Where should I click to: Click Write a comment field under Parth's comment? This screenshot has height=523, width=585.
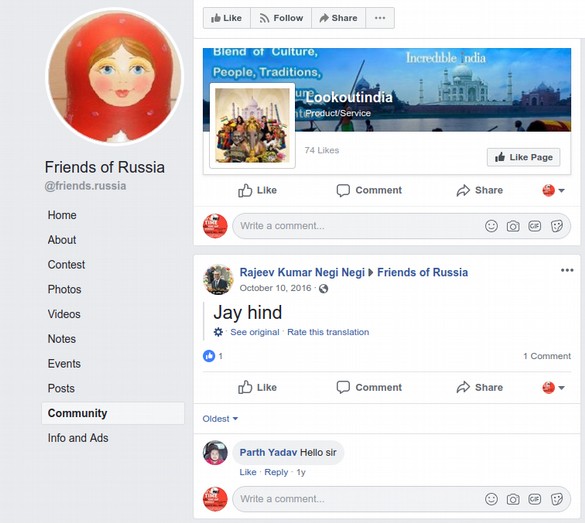pos(401,499)
